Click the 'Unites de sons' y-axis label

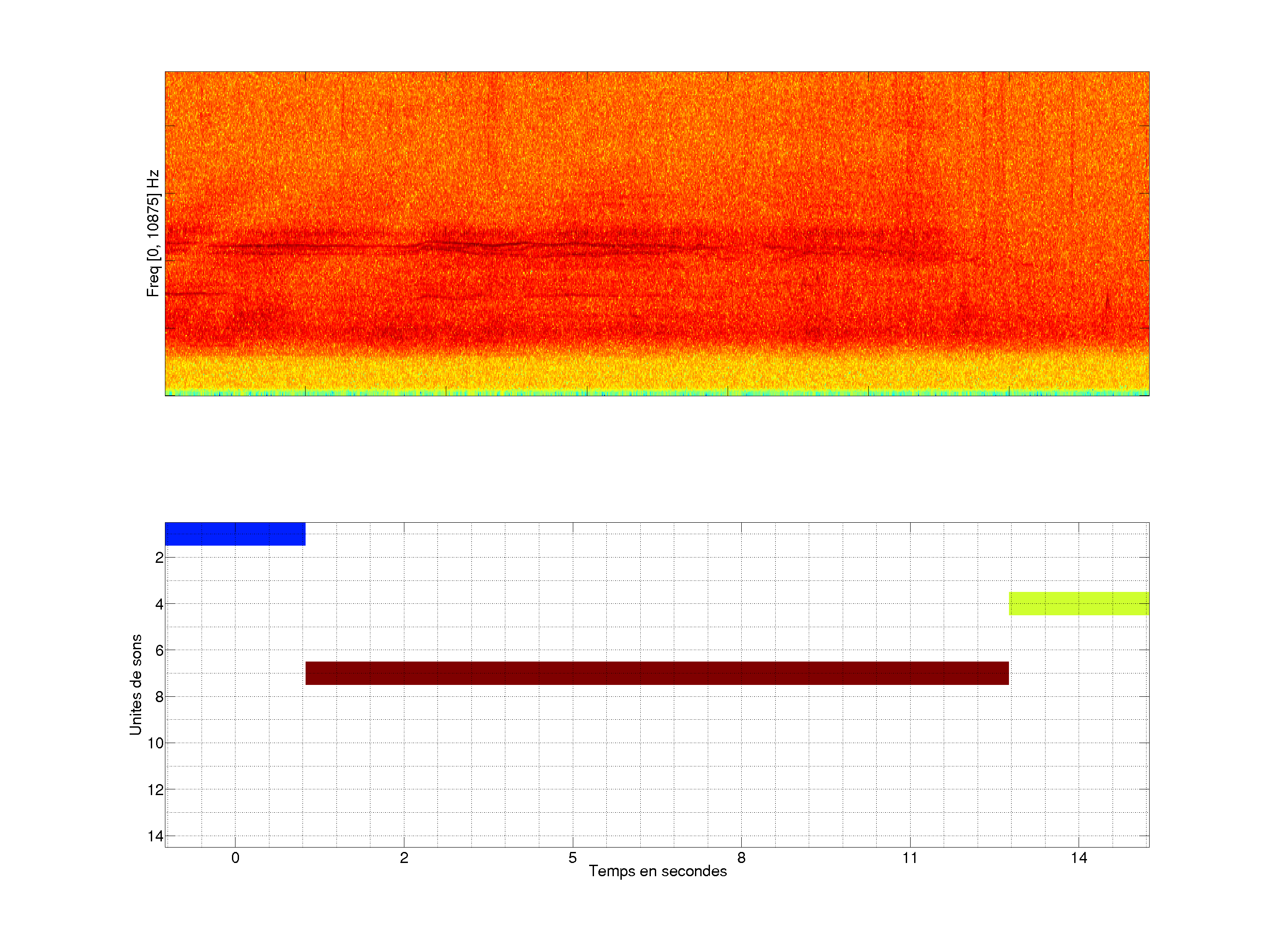point(135,684)
